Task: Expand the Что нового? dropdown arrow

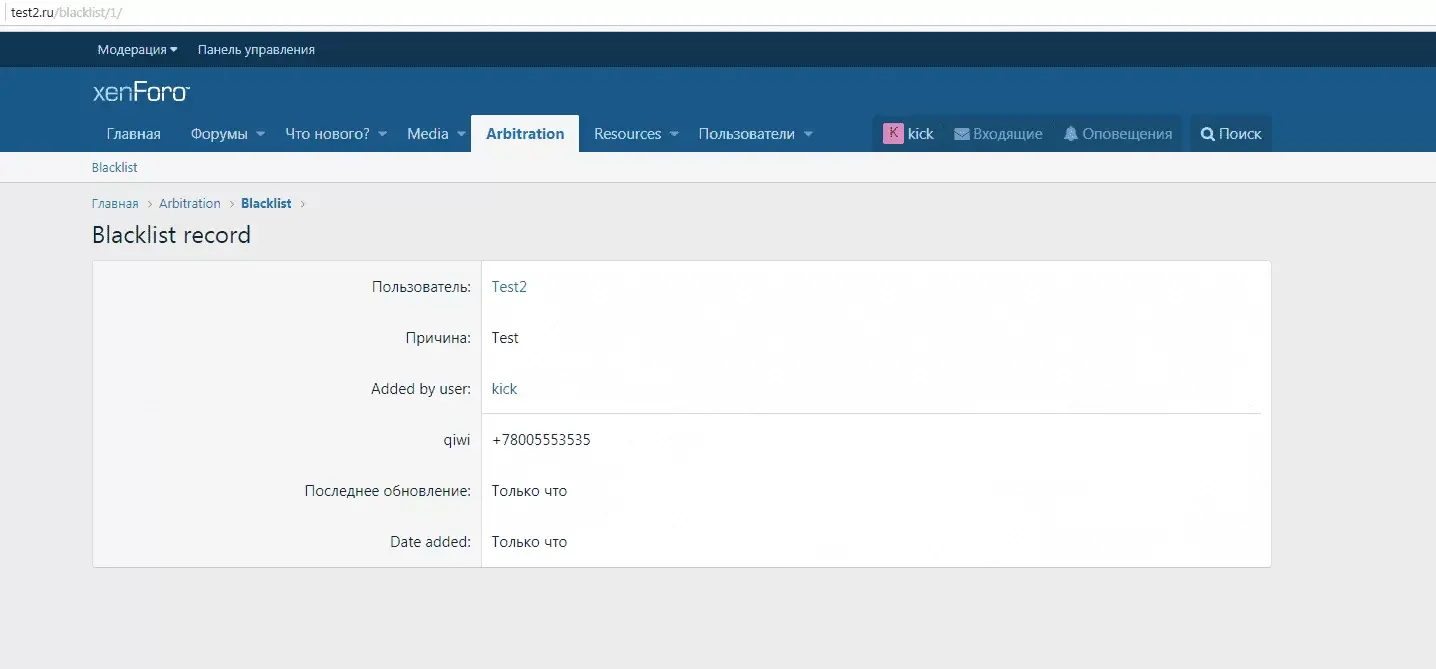Action: tap(382, 134)
